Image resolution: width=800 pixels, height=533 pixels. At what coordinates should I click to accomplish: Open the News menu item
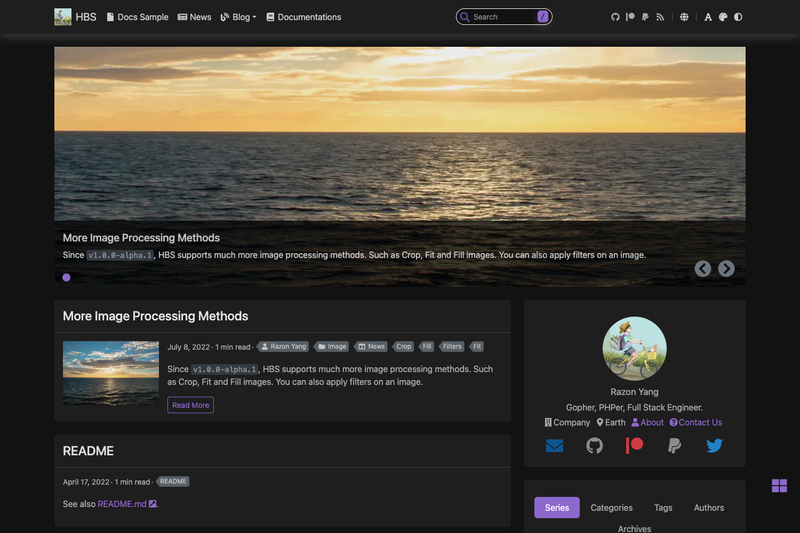pyautogui.click(x=194, y=17)
